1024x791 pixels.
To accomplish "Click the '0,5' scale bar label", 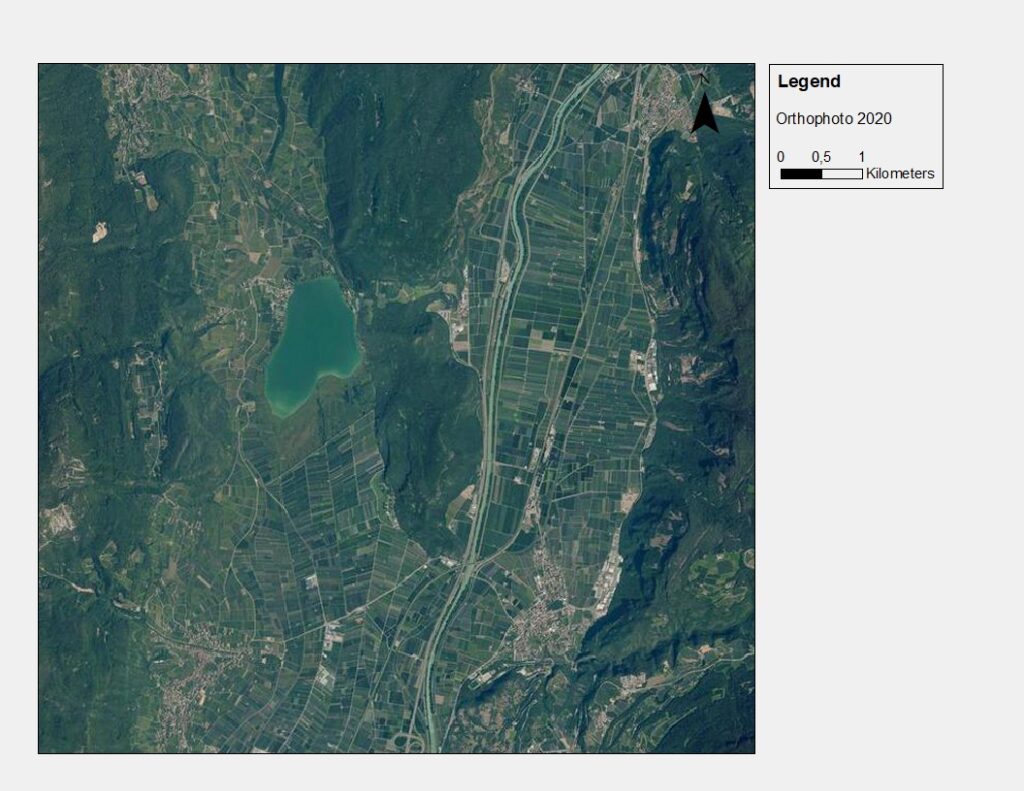I will pyautogui.click(x=821, y=157).
